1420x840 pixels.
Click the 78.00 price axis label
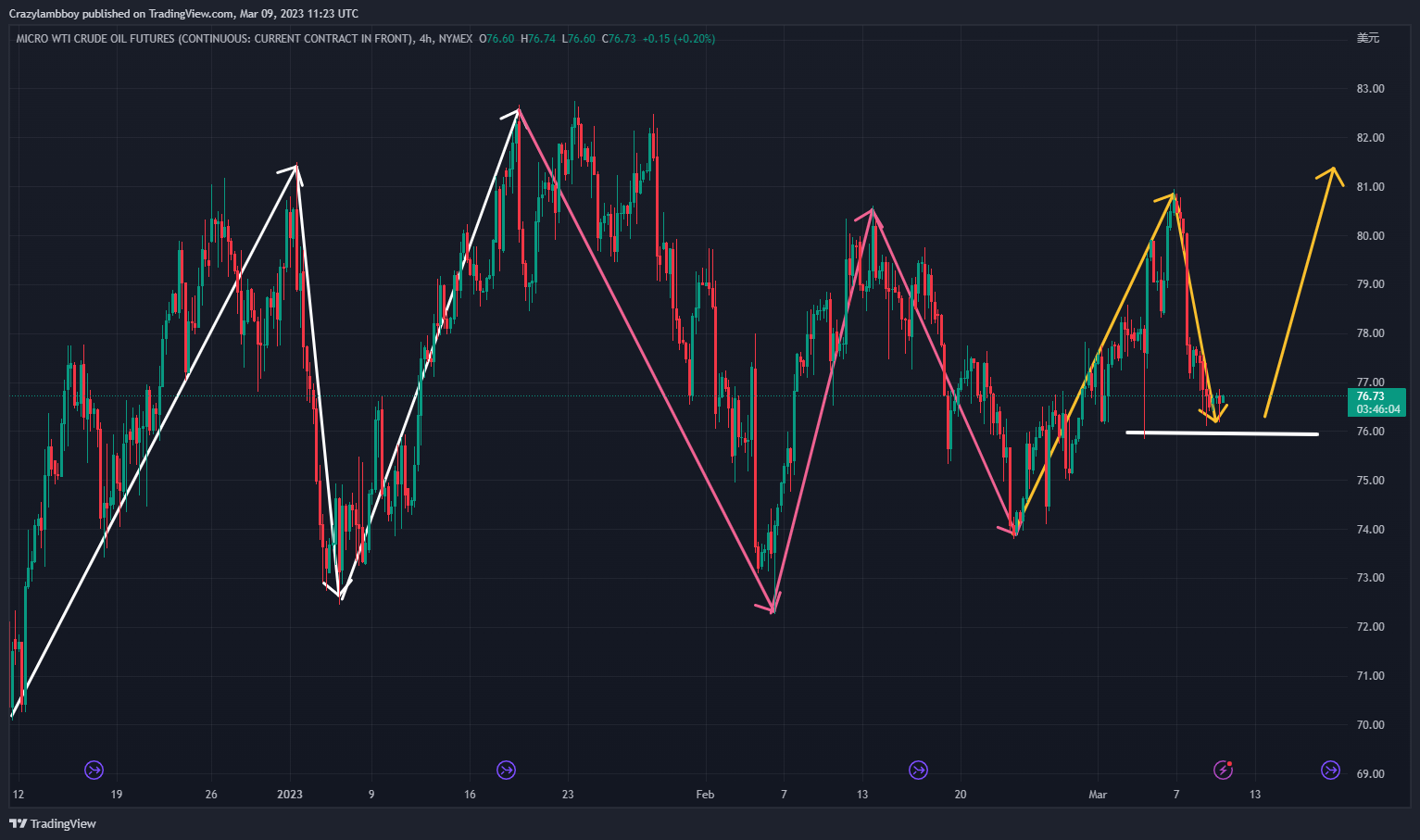(x=1370, y=333)
